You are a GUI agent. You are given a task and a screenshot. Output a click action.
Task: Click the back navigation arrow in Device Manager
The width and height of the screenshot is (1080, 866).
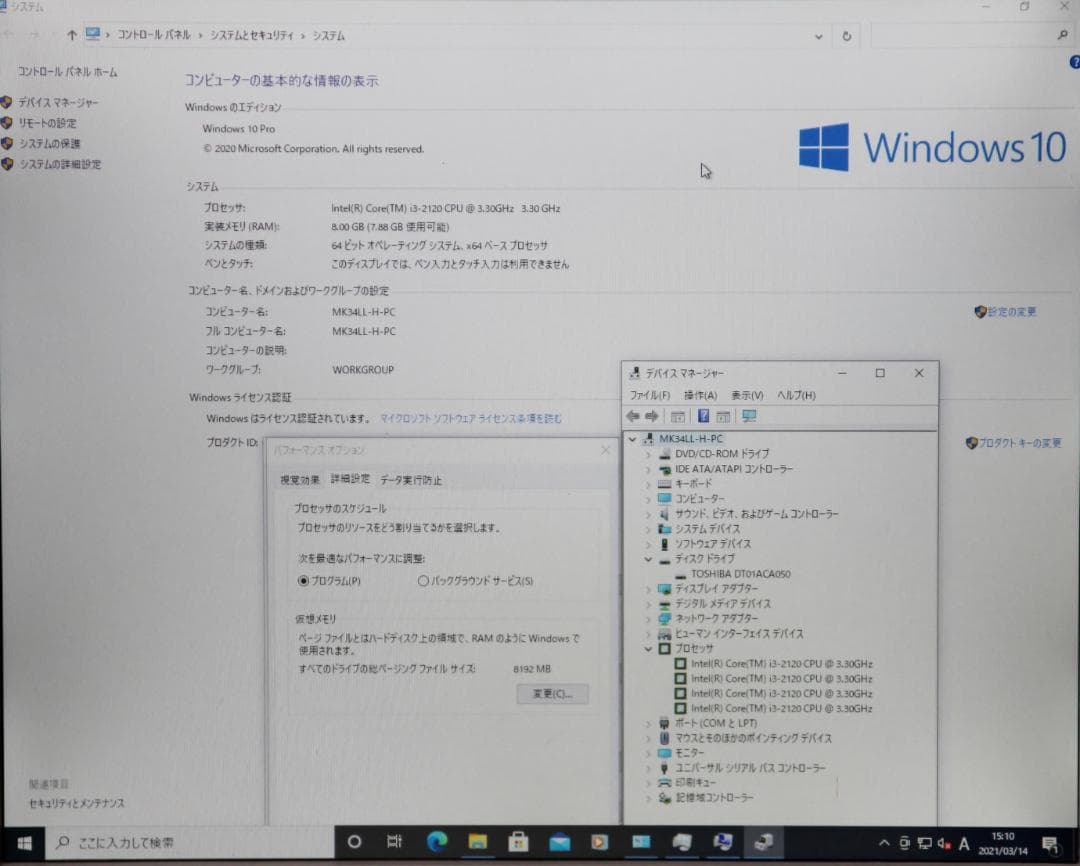630,416
